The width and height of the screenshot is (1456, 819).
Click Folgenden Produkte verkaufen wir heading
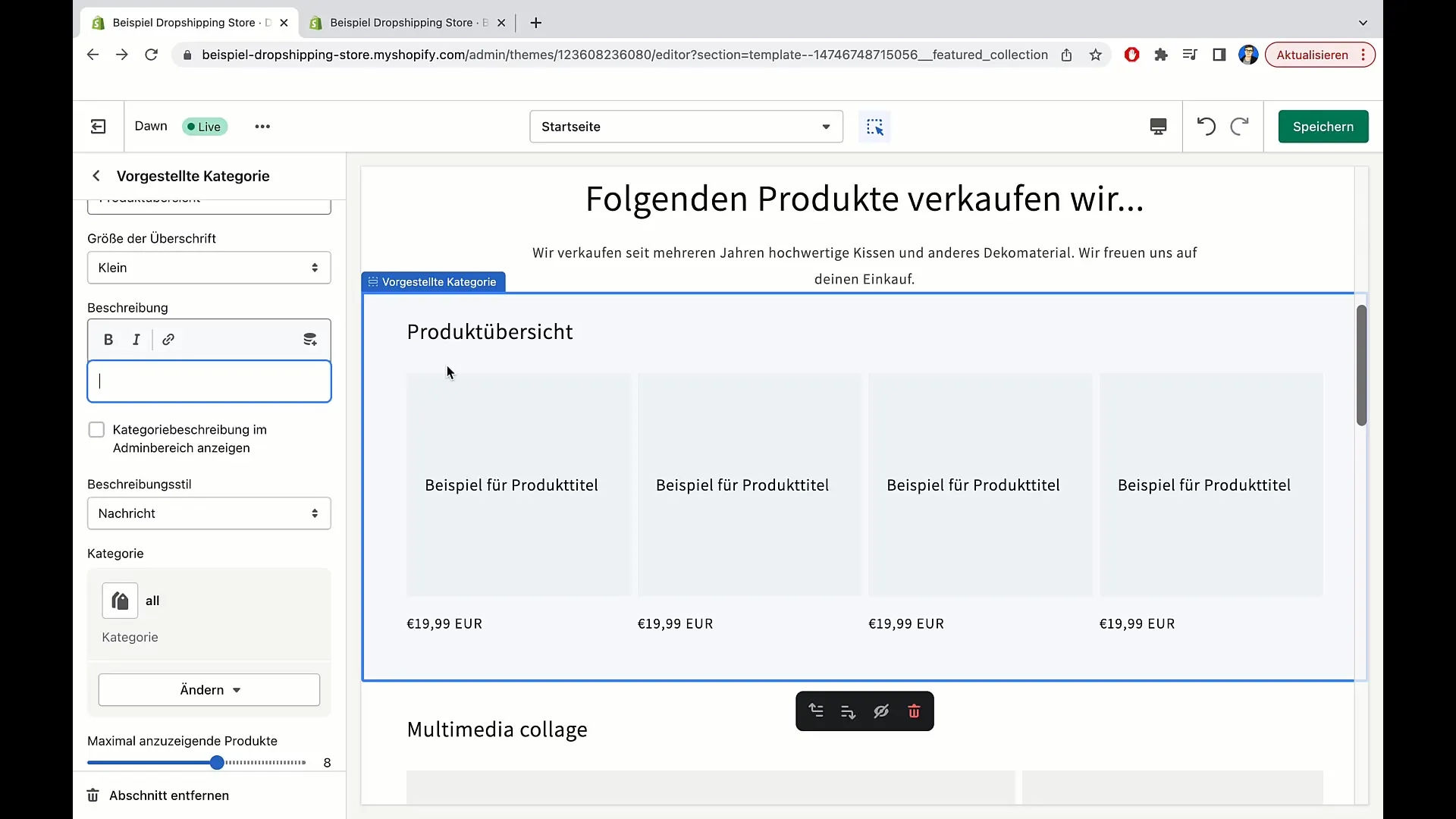pyautogui.click(x=864, y=199)
